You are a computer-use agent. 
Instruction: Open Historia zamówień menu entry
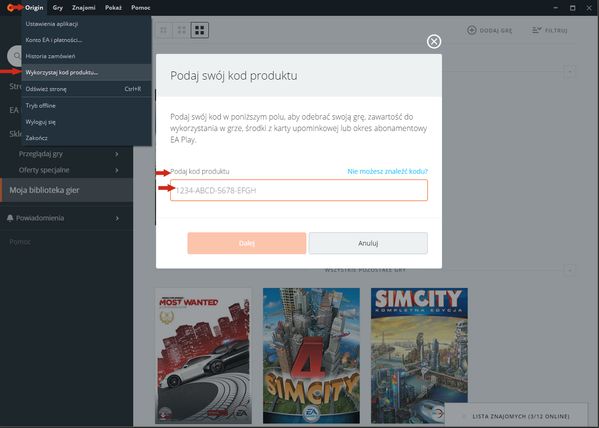[x=86, y=56]
